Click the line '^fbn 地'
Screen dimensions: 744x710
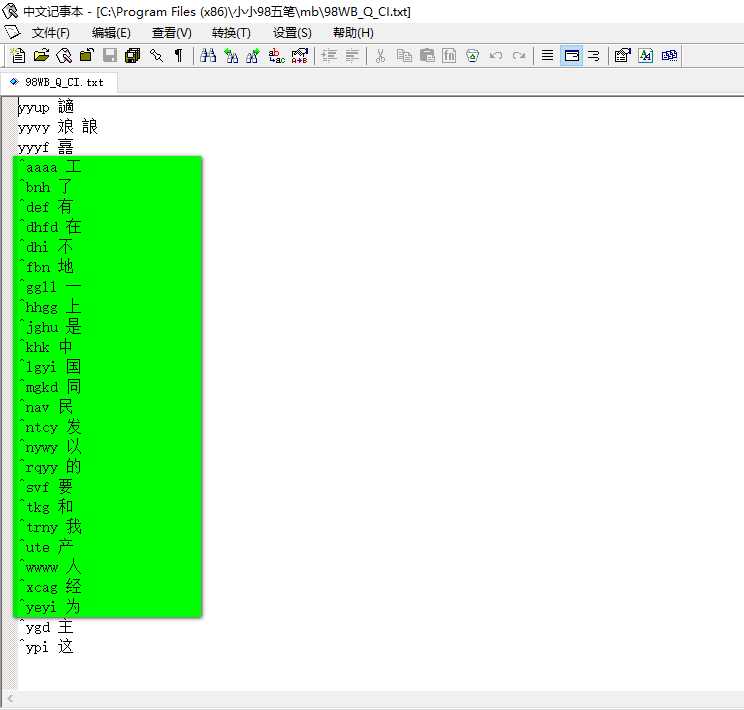46,267
